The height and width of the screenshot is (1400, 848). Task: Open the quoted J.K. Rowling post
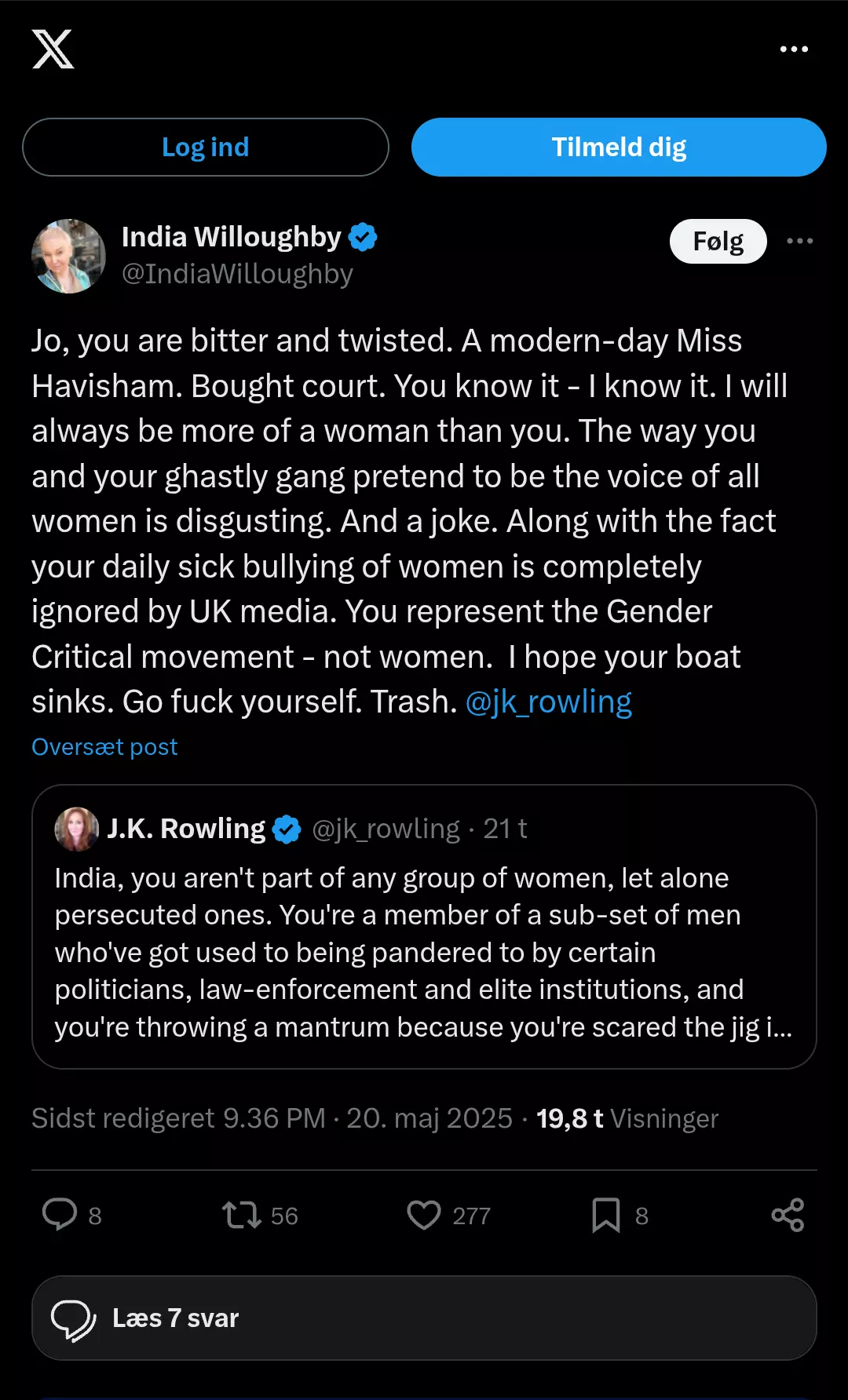click(x=424, y=951)
